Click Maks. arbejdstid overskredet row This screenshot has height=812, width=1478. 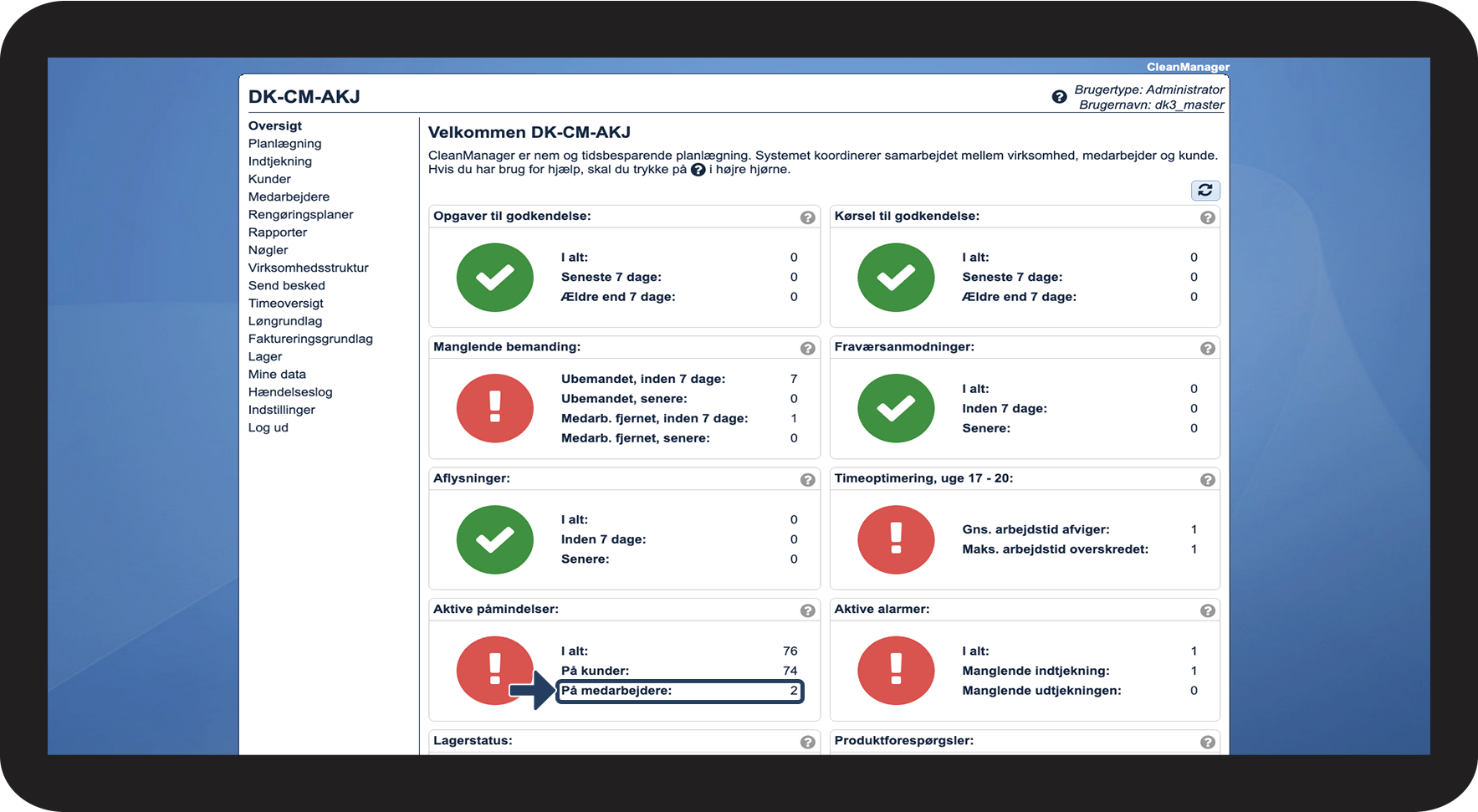1080,549
